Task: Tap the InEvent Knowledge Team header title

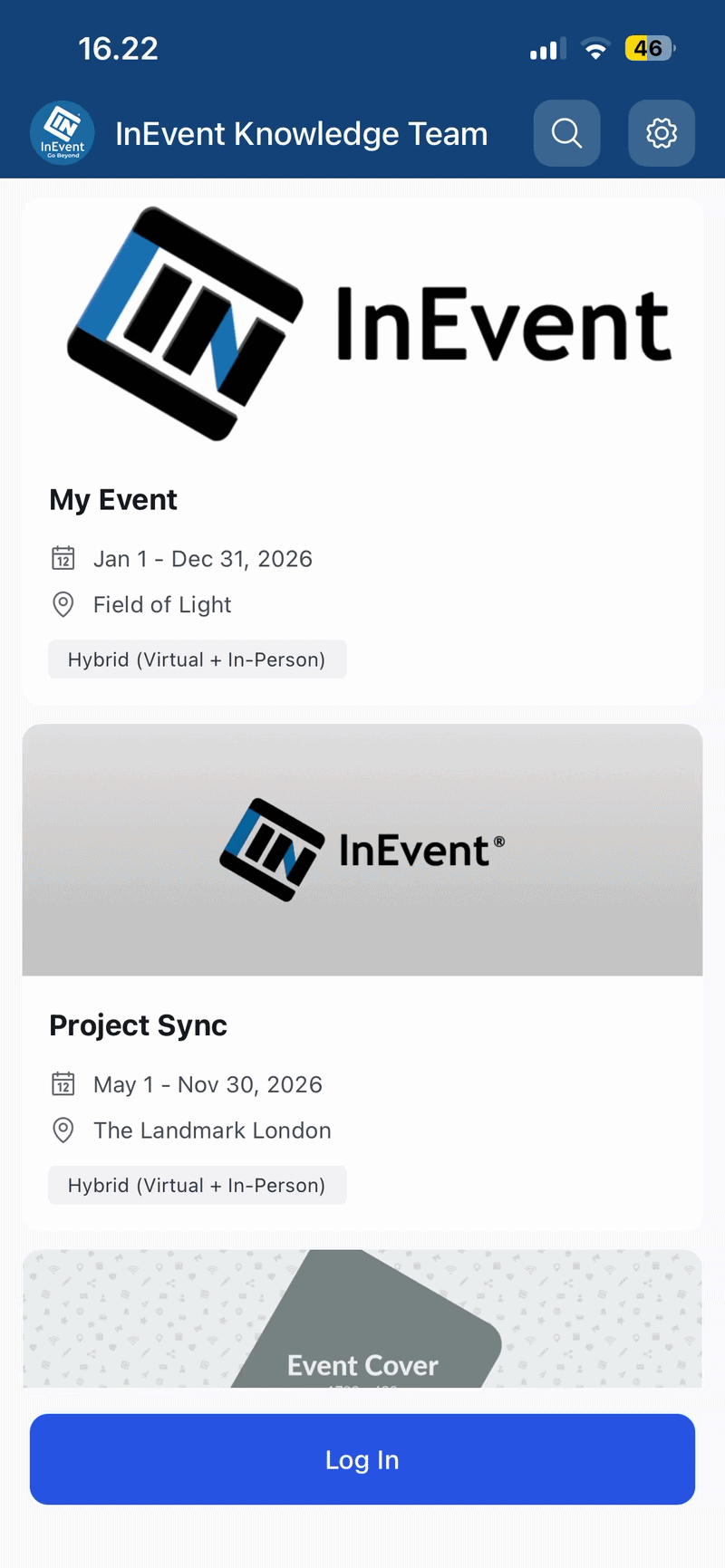Action: click(302, 134)
